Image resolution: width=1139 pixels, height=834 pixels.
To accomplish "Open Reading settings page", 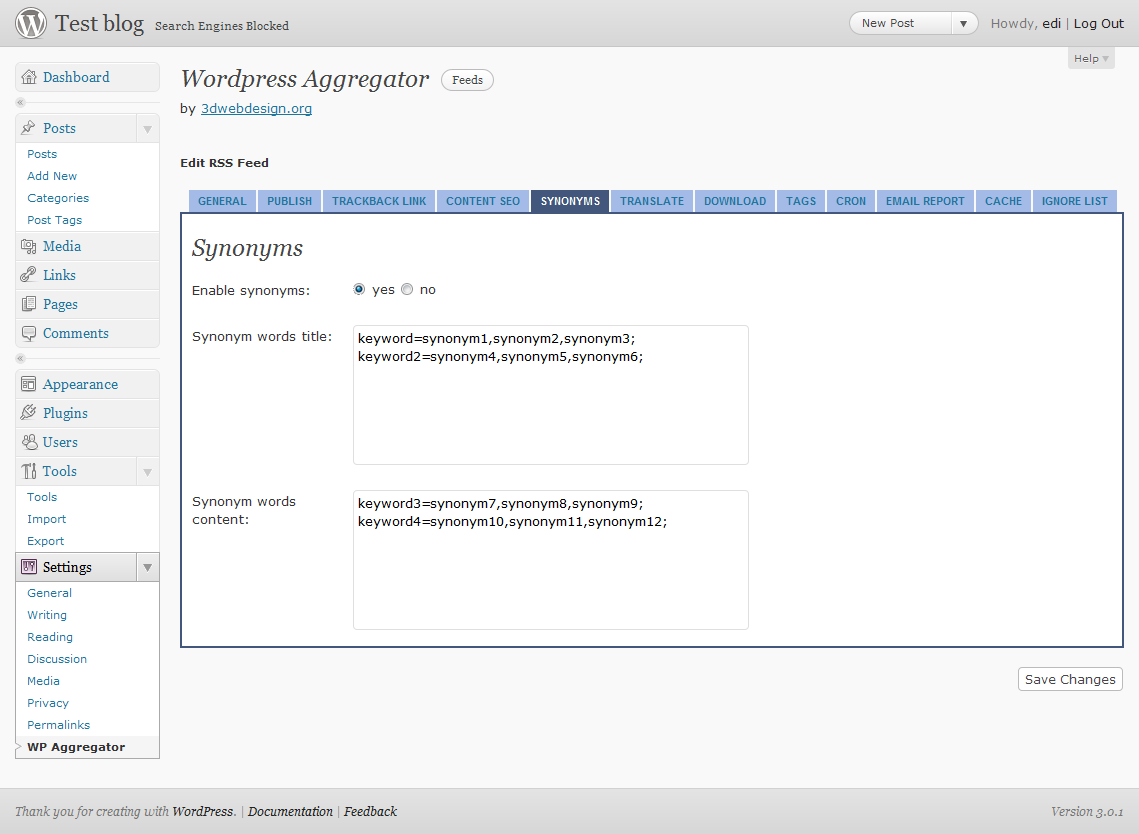I will click(50, 637).
